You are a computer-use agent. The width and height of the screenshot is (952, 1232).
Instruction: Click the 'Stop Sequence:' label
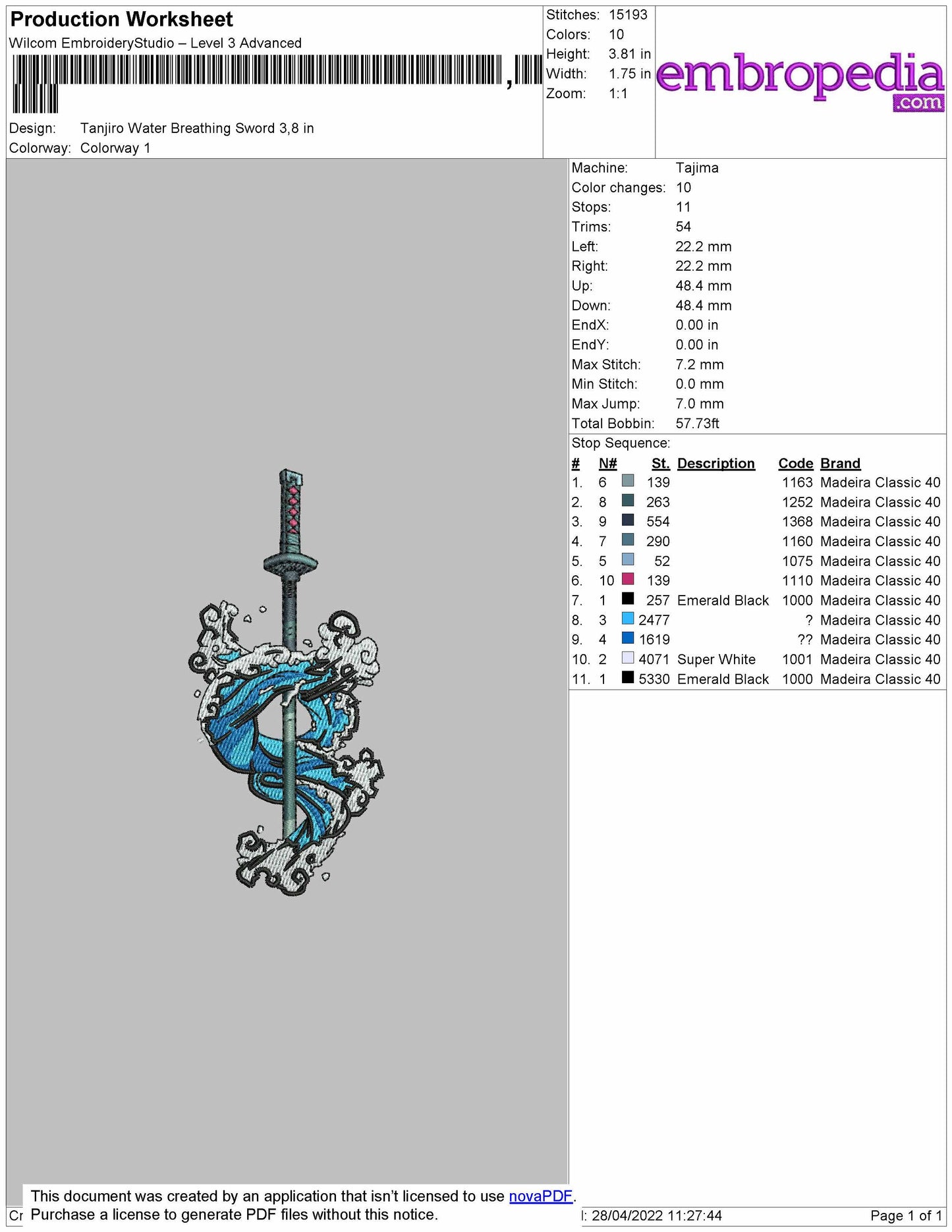point(621,443)
